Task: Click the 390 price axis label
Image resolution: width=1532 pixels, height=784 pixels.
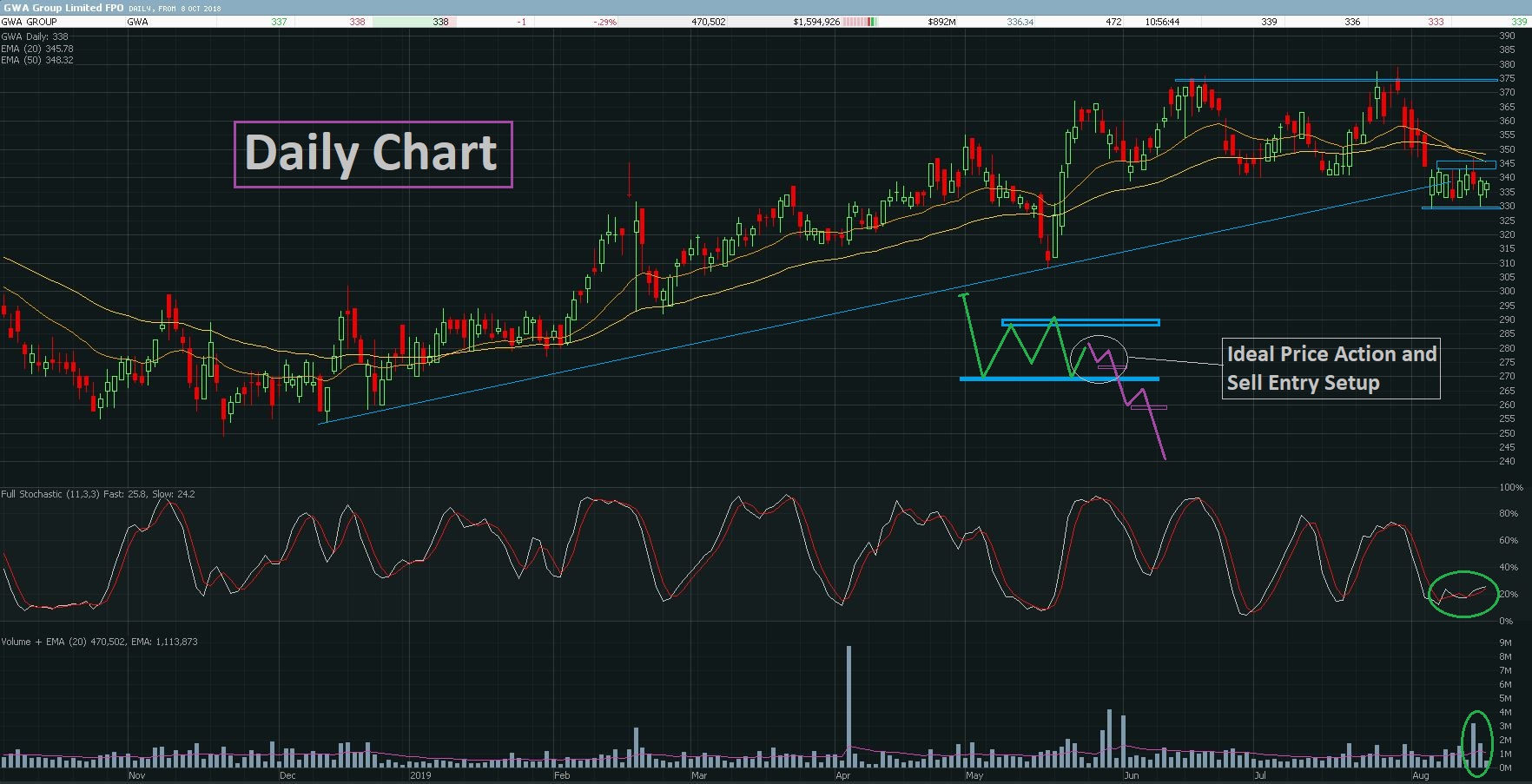Action: (x=1507, y=36)
